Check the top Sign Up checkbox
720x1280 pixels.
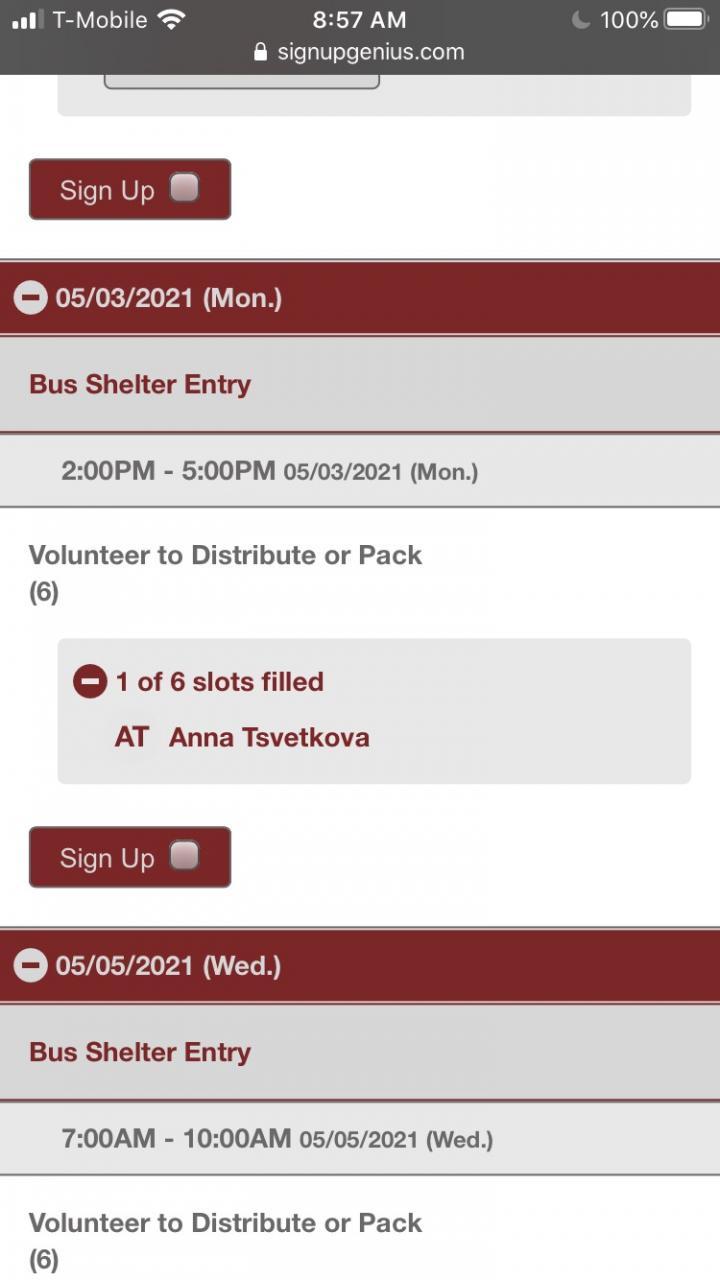coord(184,188)
